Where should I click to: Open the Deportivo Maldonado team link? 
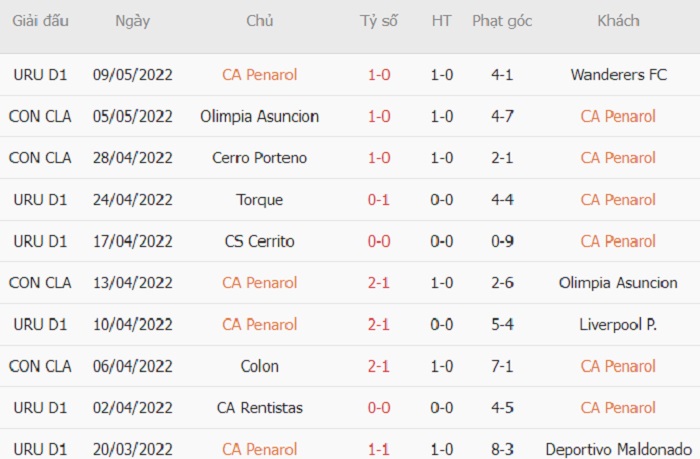[x=618, y=449]
